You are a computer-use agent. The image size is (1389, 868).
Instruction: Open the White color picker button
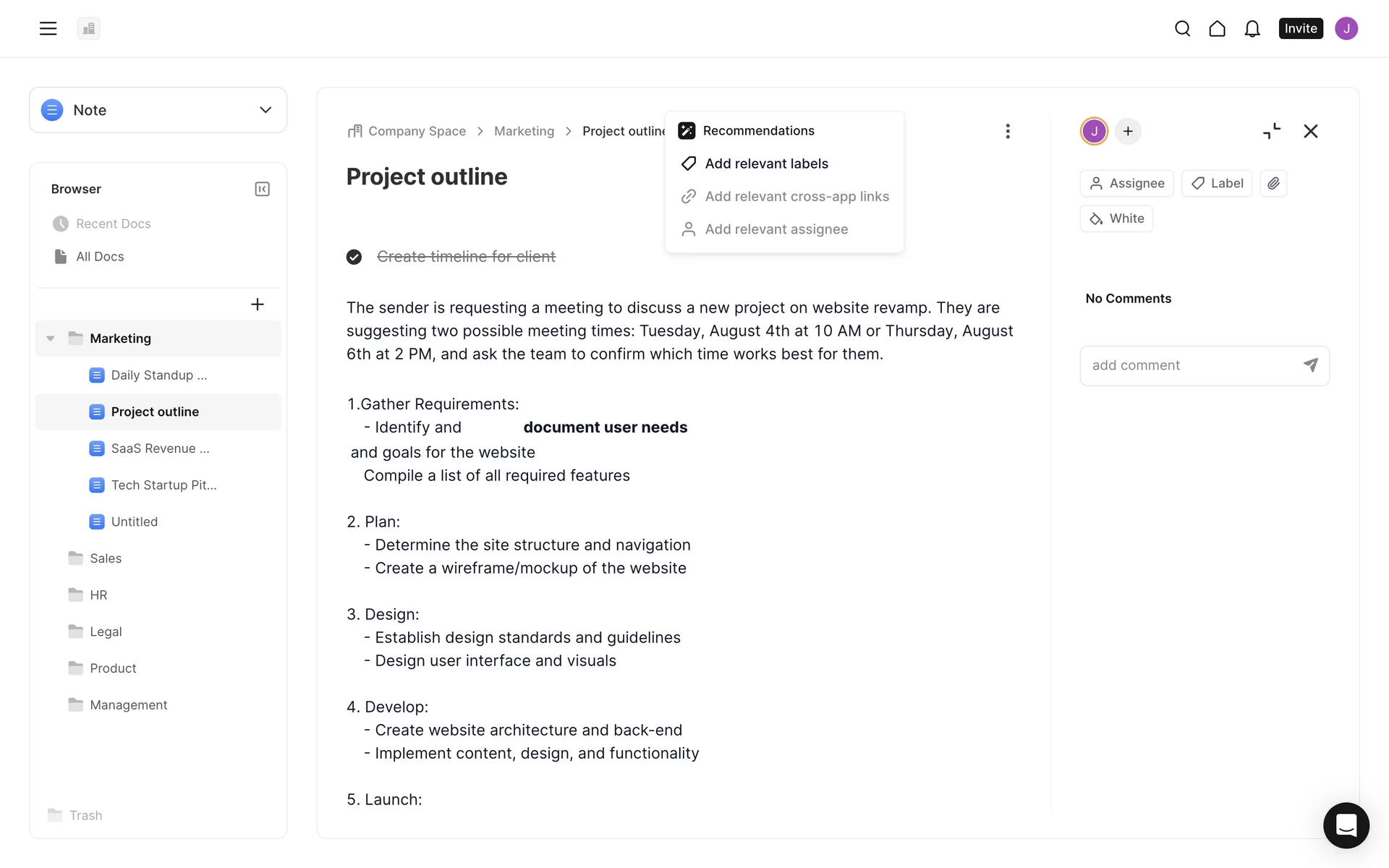(1116, 218)
